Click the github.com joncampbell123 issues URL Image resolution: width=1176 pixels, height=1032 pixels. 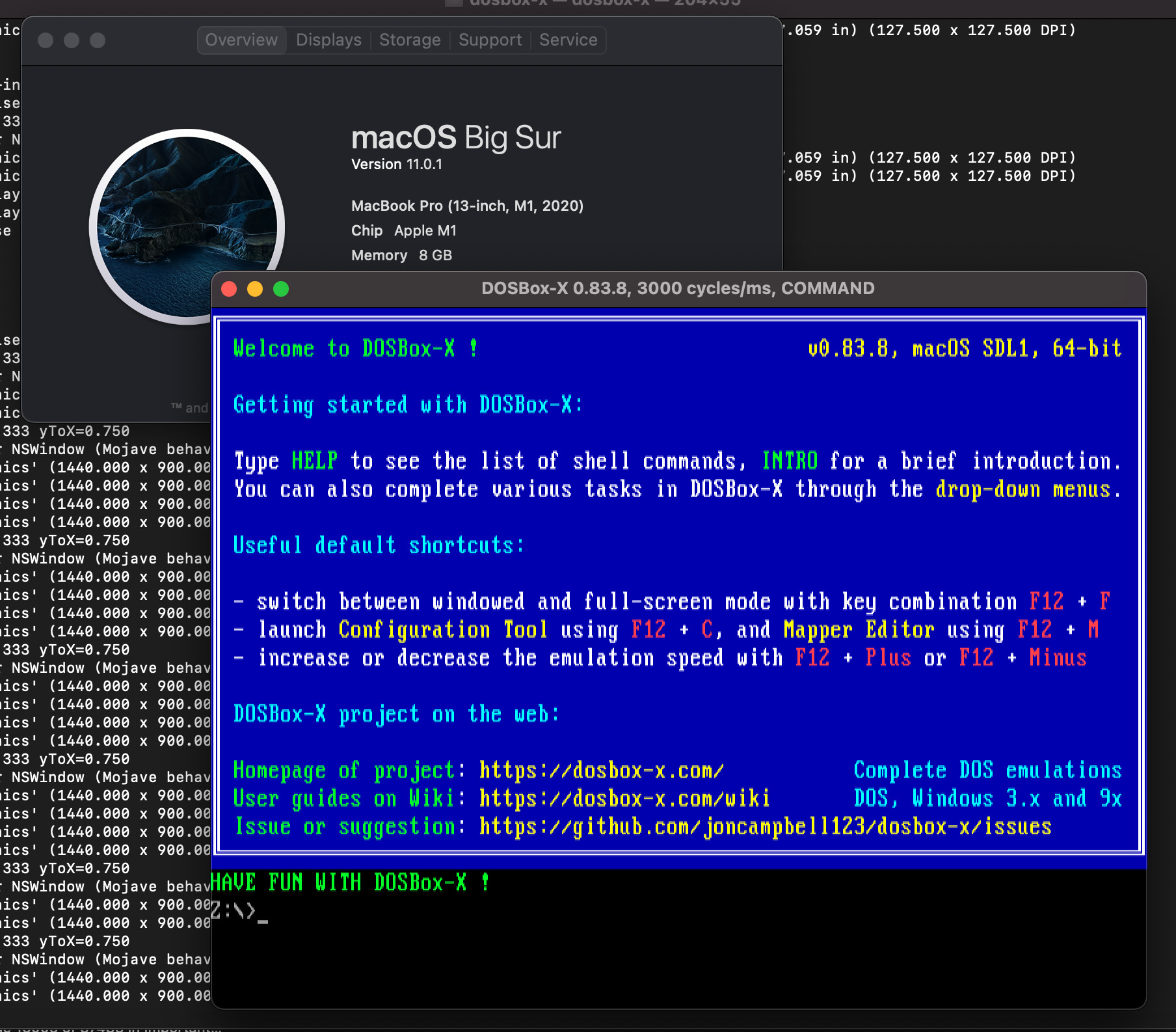[x=766, y=827]
